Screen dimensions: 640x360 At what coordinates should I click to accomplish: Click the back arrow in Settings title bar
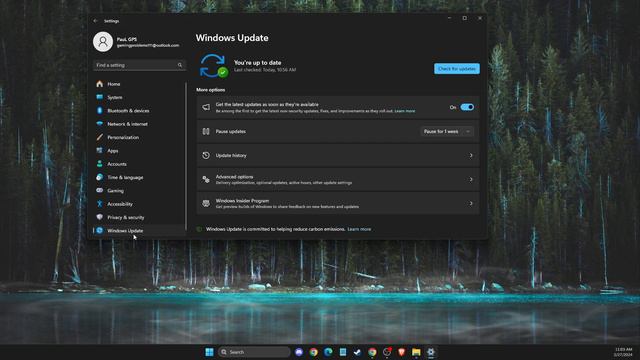[x=96, y=21]
